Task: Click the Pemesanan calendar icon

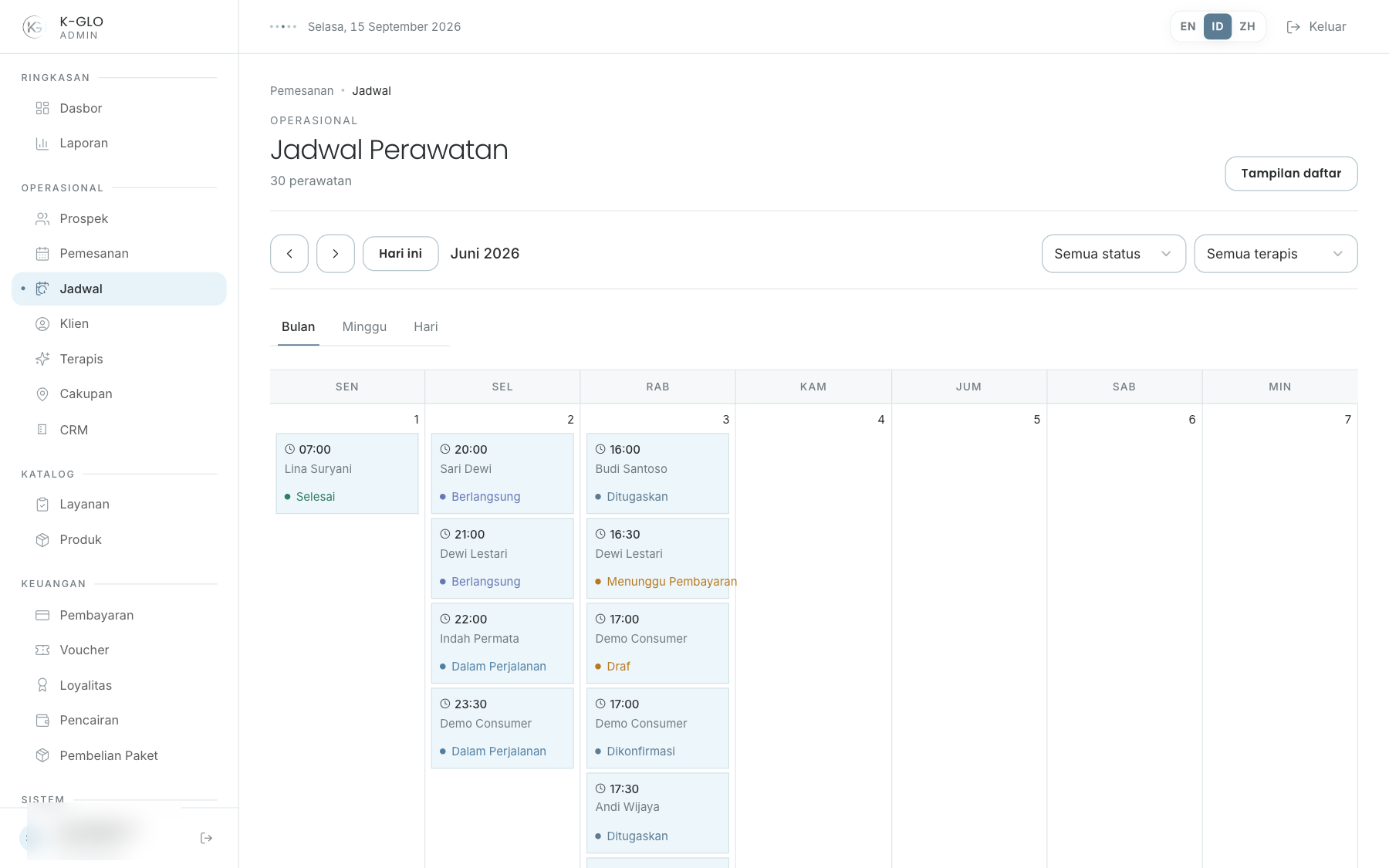Action: tap(42, 254)
